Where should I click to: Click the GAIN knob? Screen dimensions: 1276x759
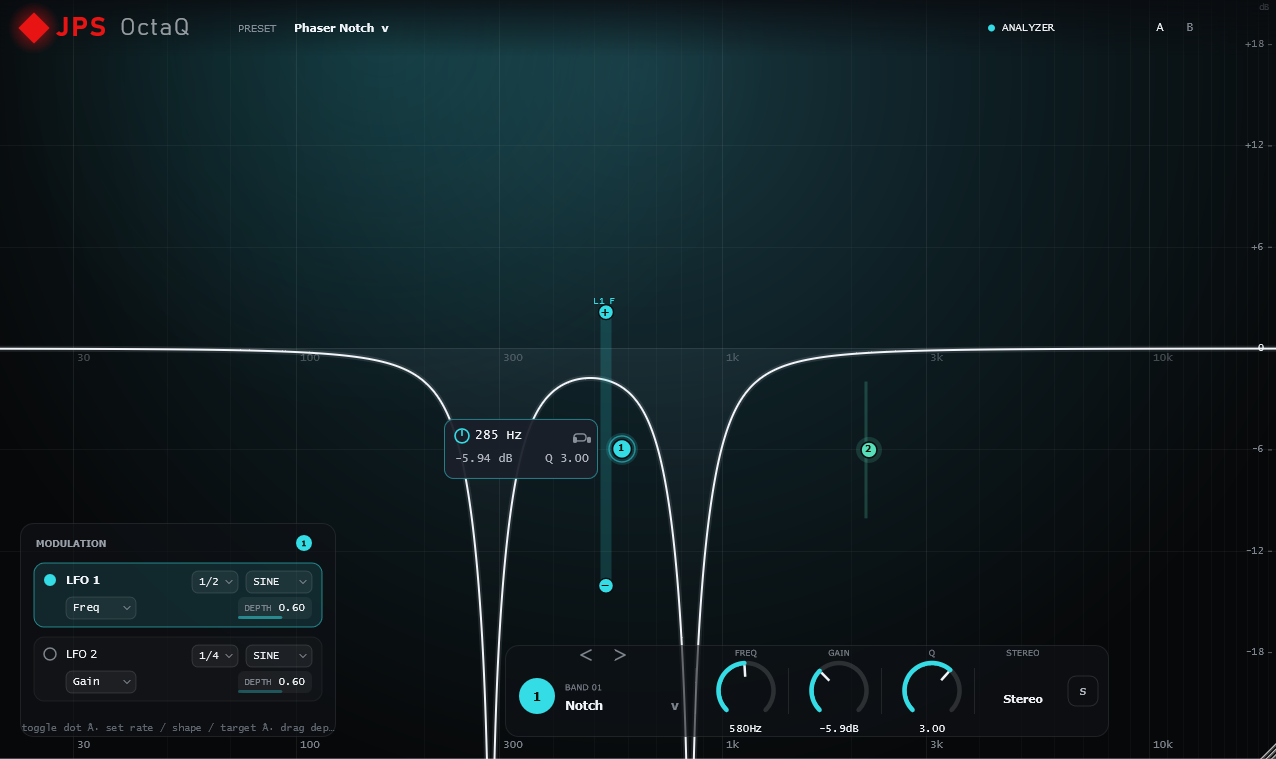coord(838,690)
